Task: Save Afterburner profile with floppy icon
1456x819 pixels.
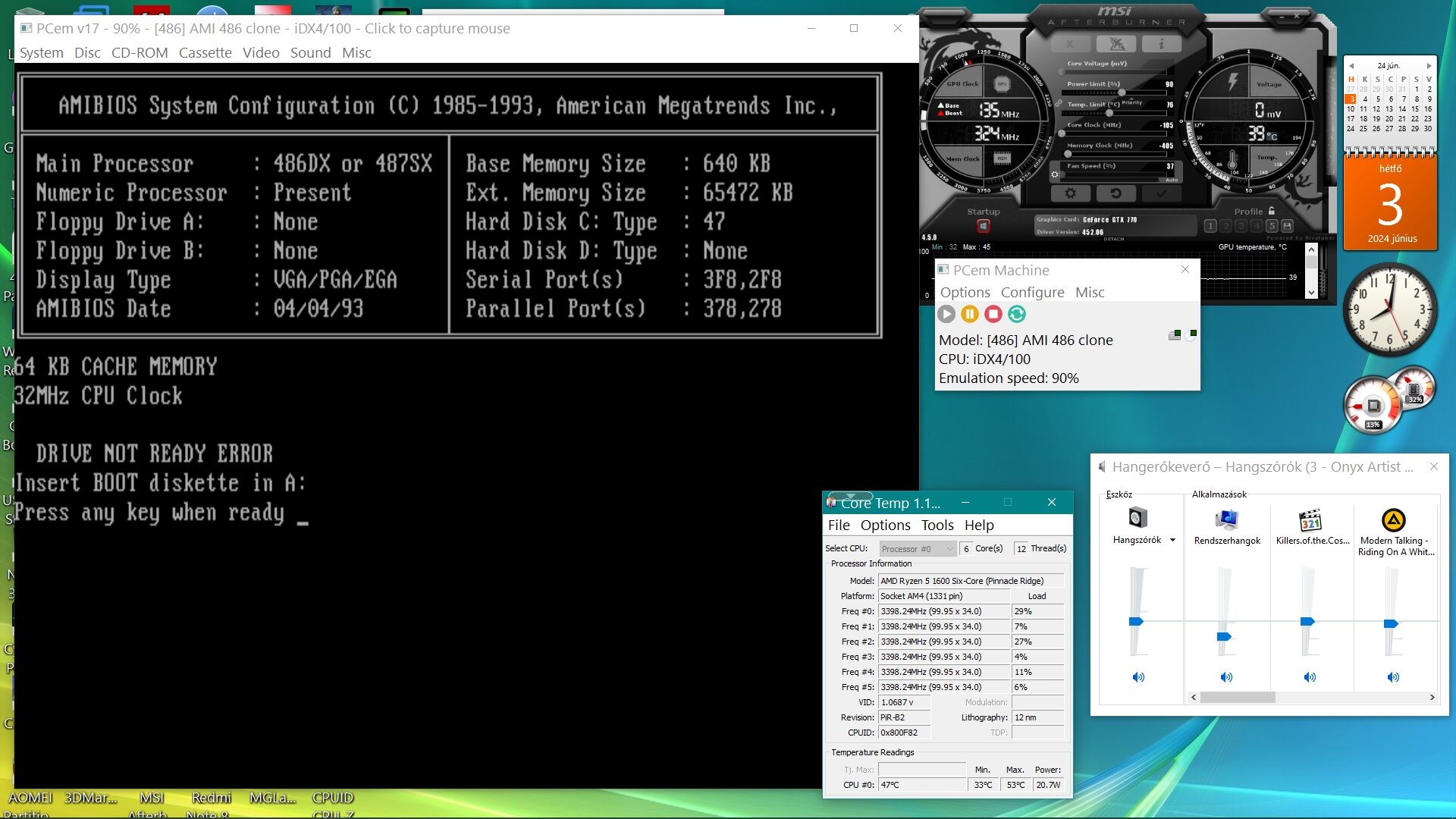Action: tap(1287, 226)
